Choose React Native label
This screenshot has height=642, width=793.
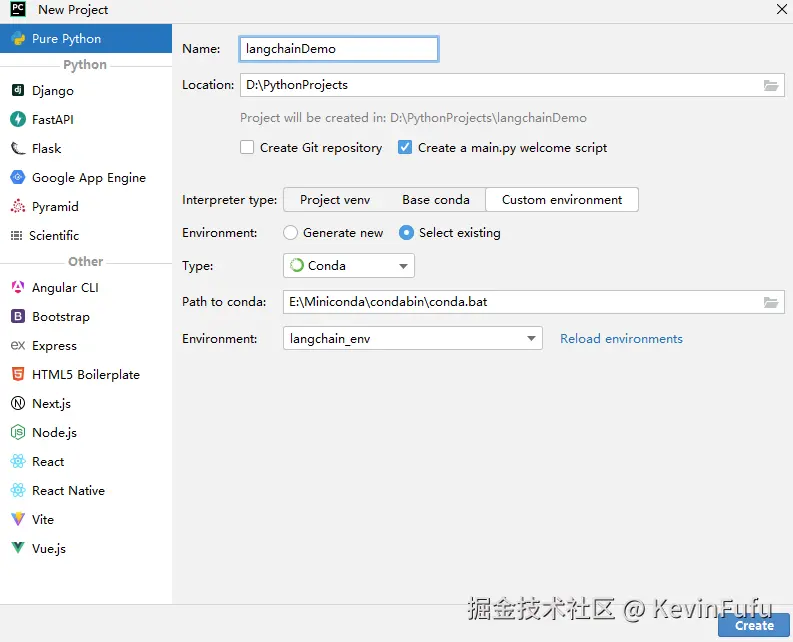click(x=68, y=490)
